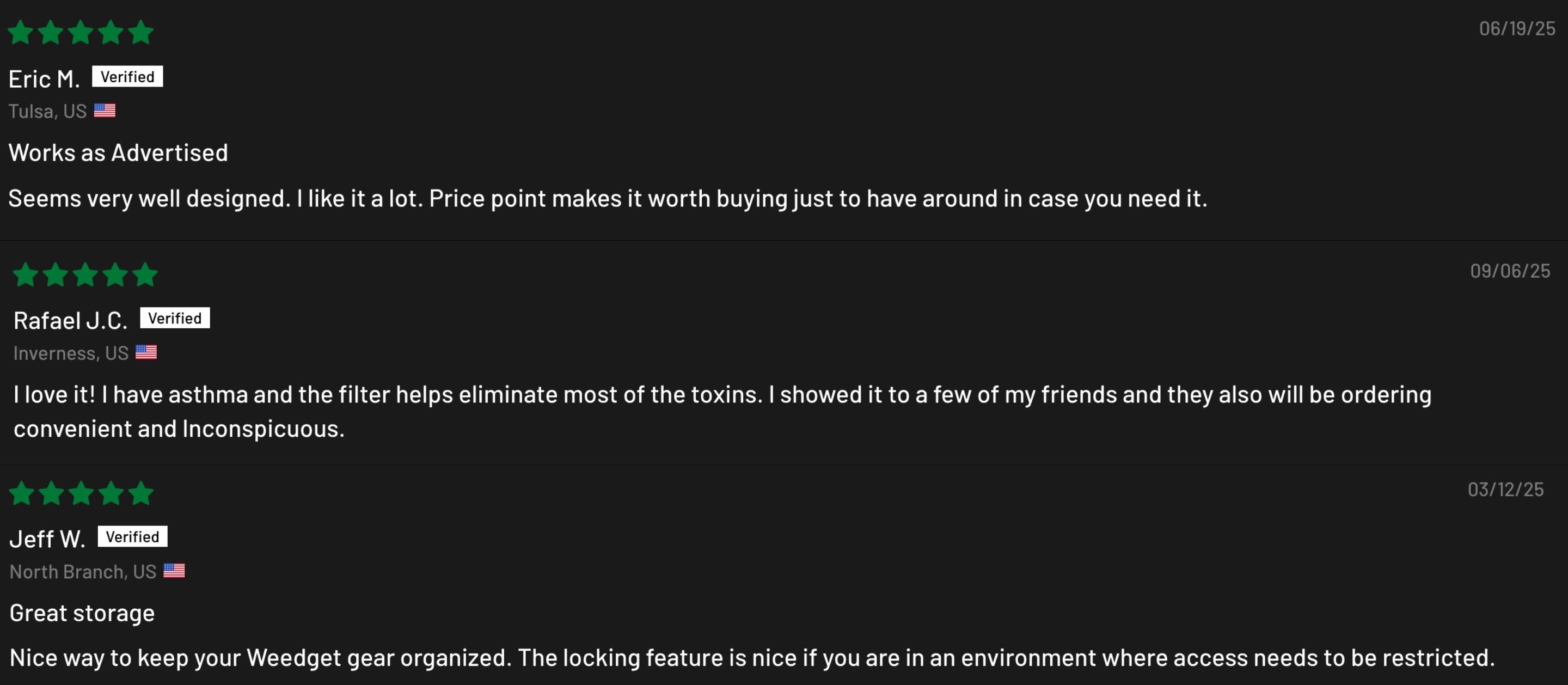Click the US flag beside Inverness
This screenshot has width=1568, height=685.
[146, 352]
